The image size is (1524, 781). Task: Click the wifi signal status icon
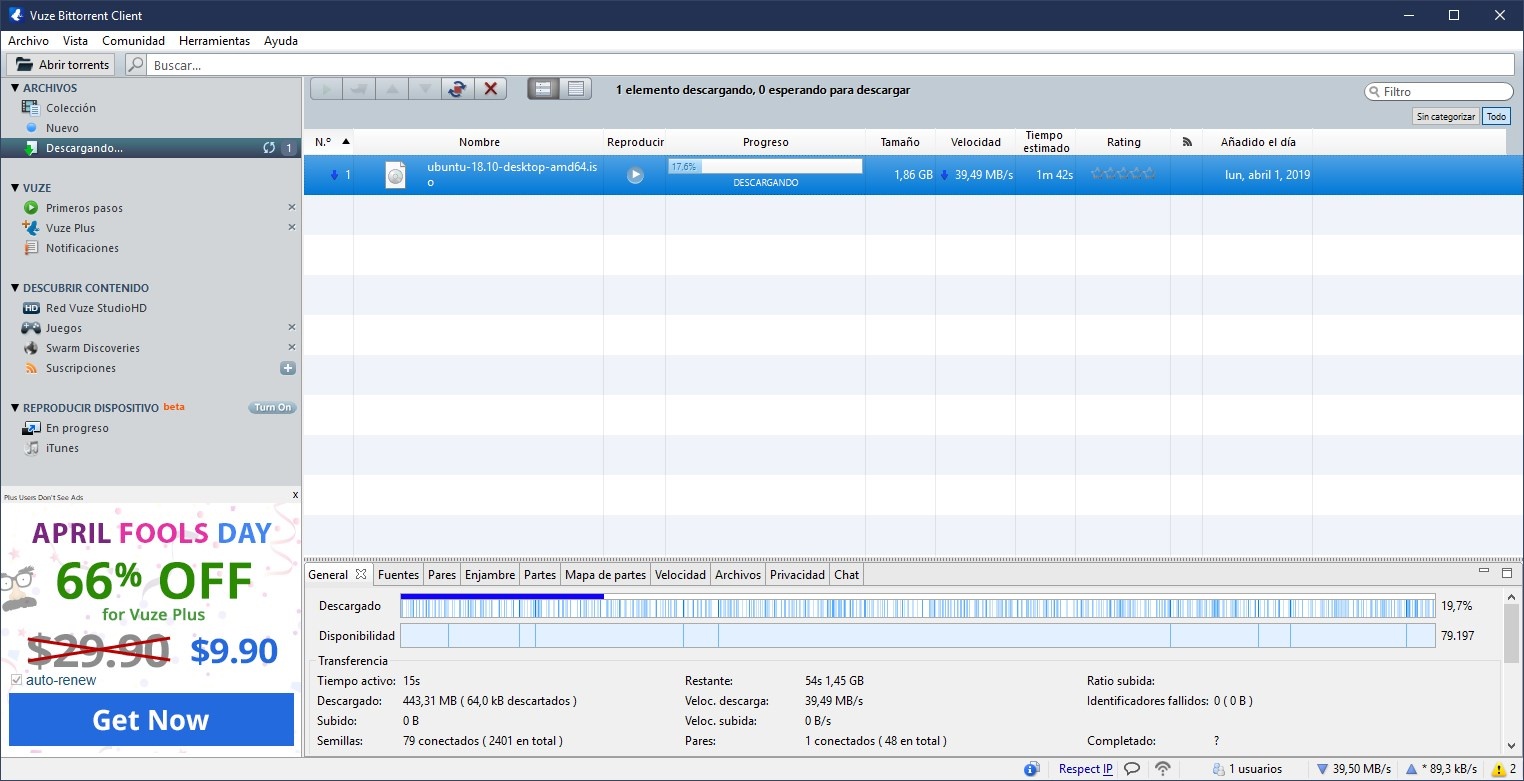click(x=1163, y=769)
